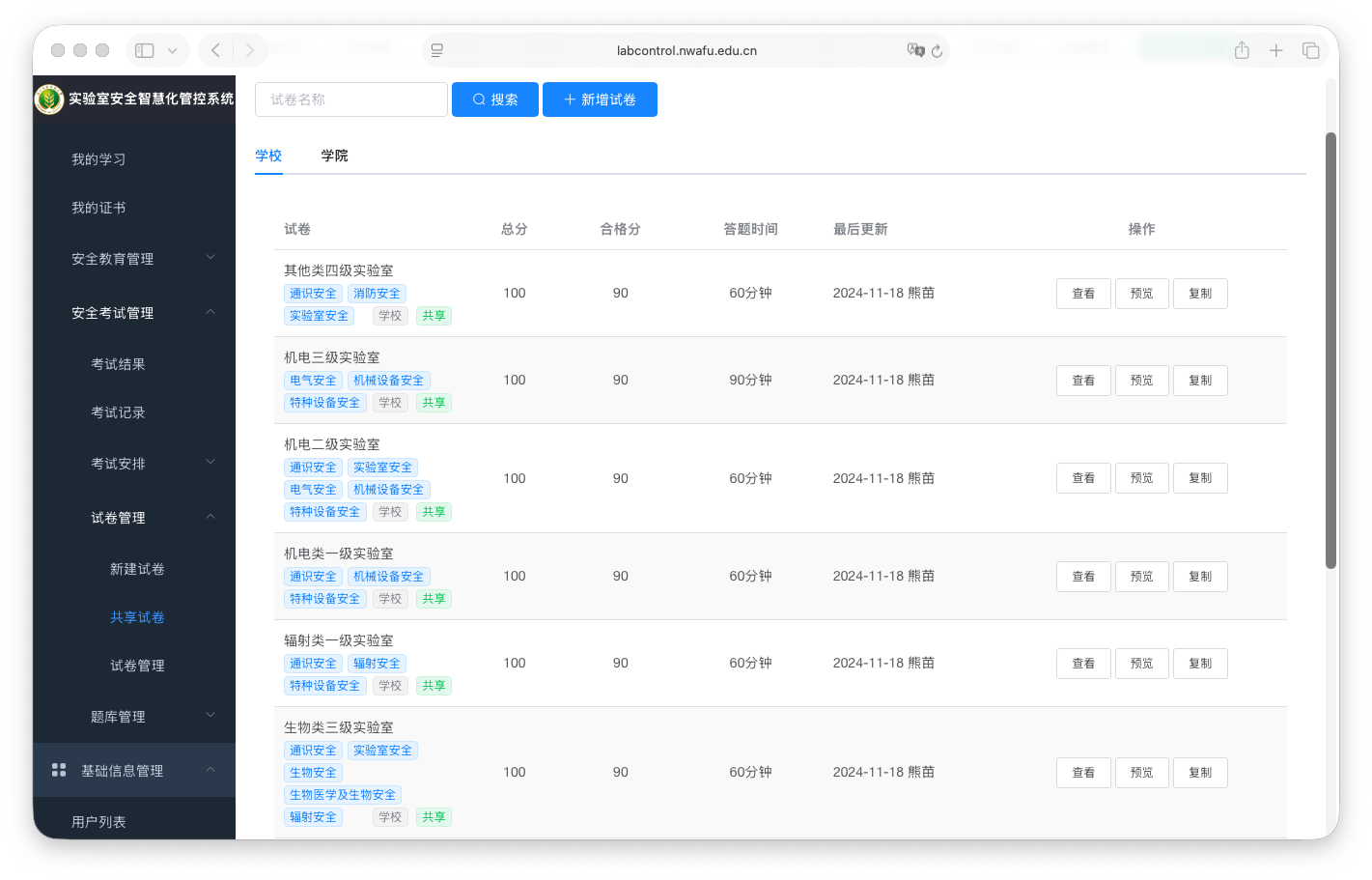Viewport: 1372px width, 880px height.
Task: Click the address bar URL labcontrol.nwafu.edu.cn
Action: 686,50
